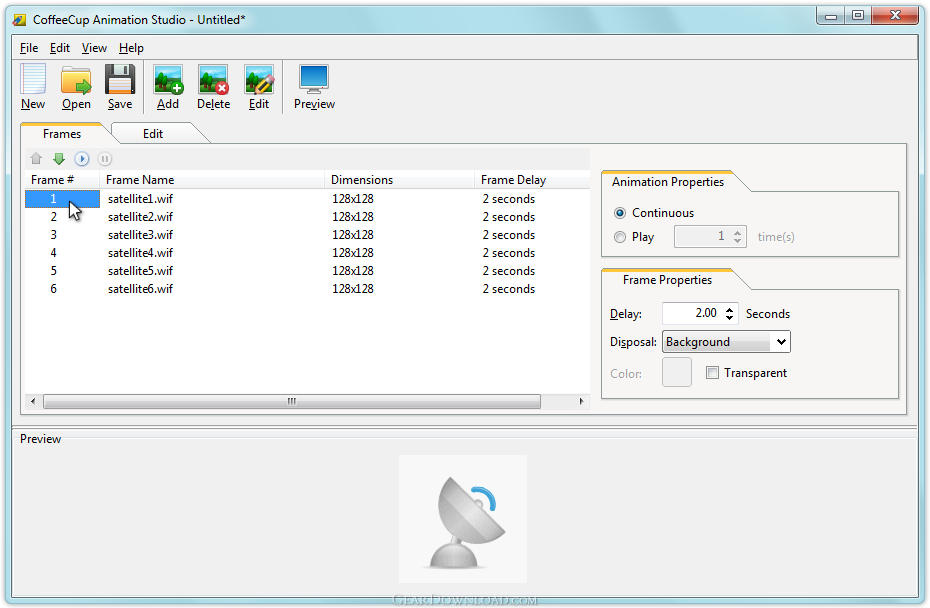The height and width of the screenshot is (608, 930).
Task: Click frame number 4 cell
Action: coord(53,253)
